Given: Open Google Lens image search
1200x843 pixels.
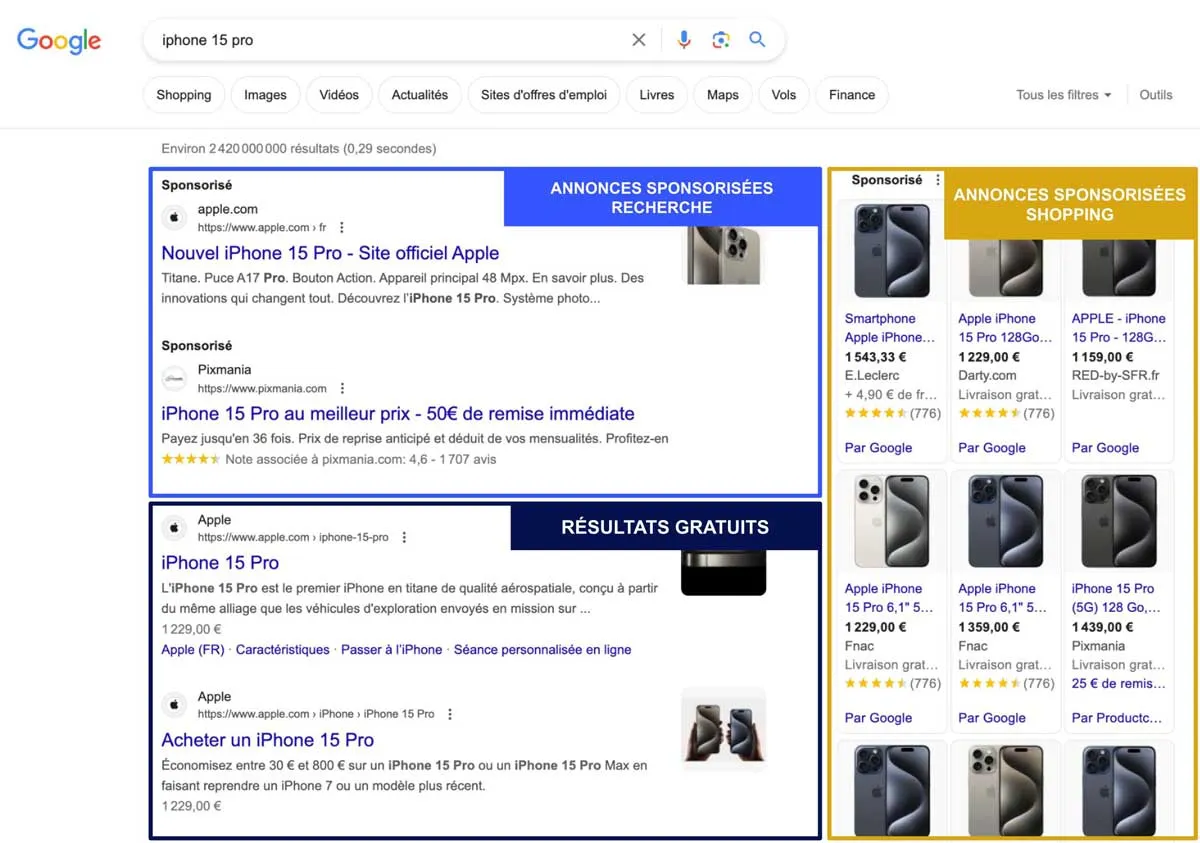Looking at the screenshot, I should click(721, 39).
